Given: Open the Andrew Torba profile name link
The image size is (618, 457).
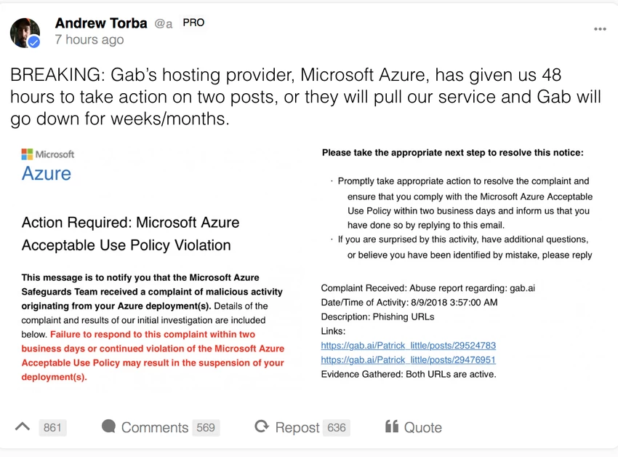Looking at the screenshot, I should click(101, 23).
